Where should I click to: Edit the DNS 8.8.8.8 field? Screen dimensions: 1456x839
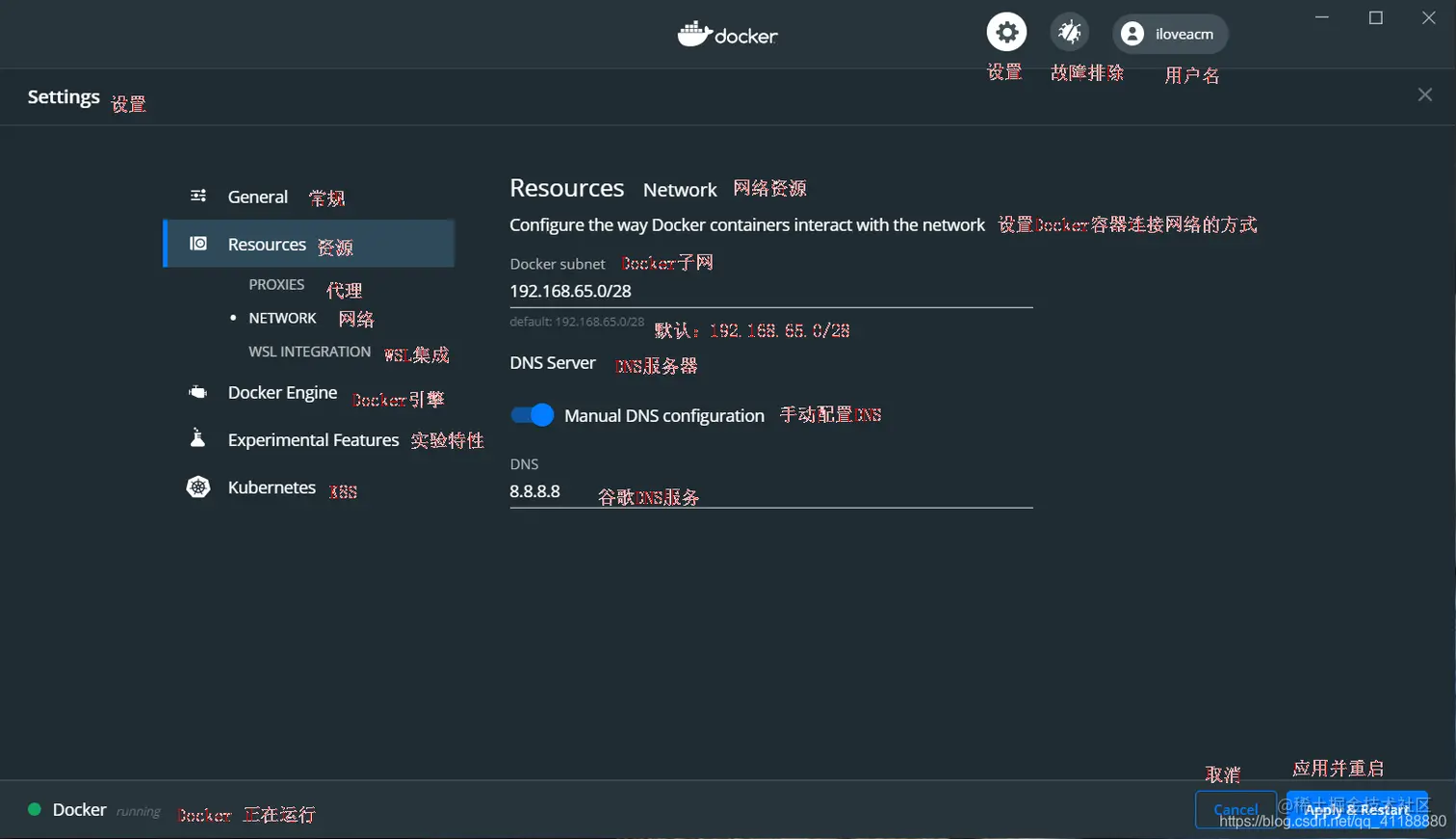[770, 491]
